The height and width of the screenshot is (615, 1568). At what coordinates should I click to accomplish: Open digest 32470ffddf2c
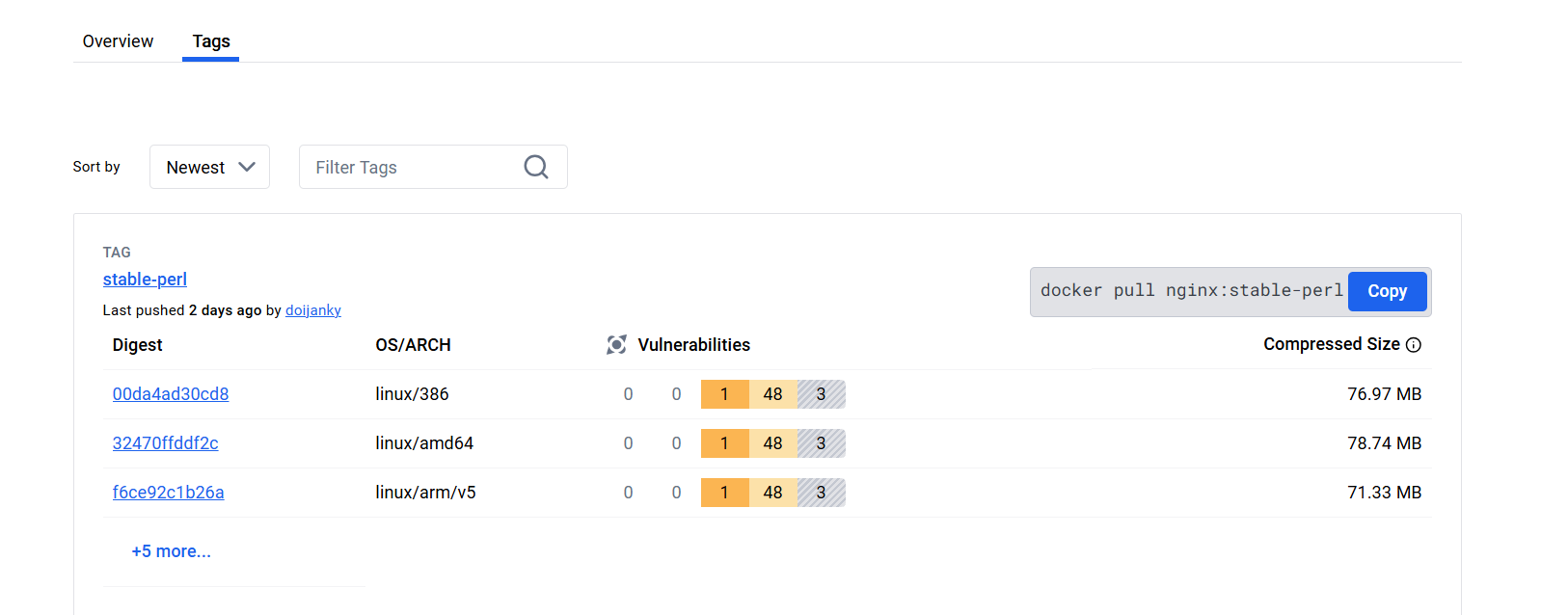[166, 443]
